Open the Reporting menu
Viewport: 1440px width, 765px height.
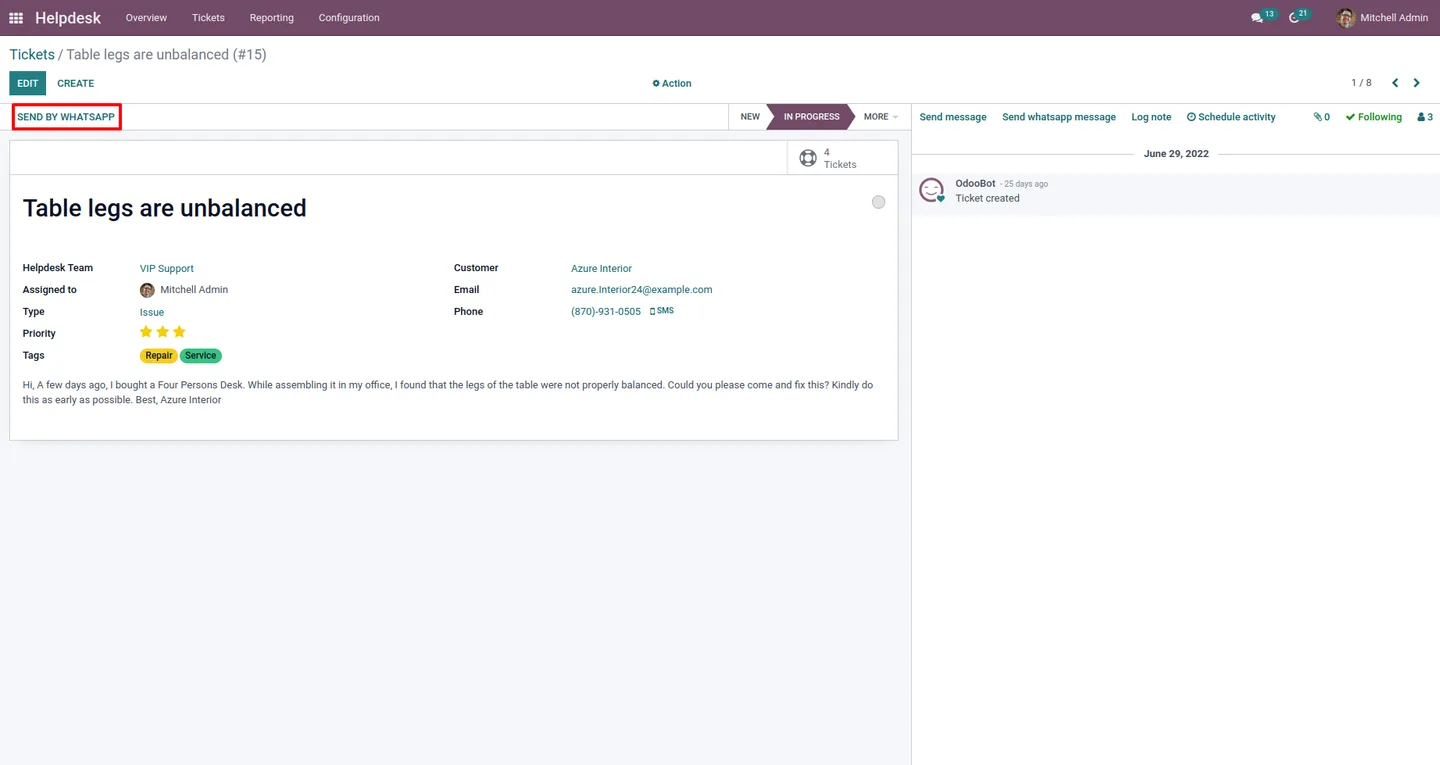click(272, 18)
